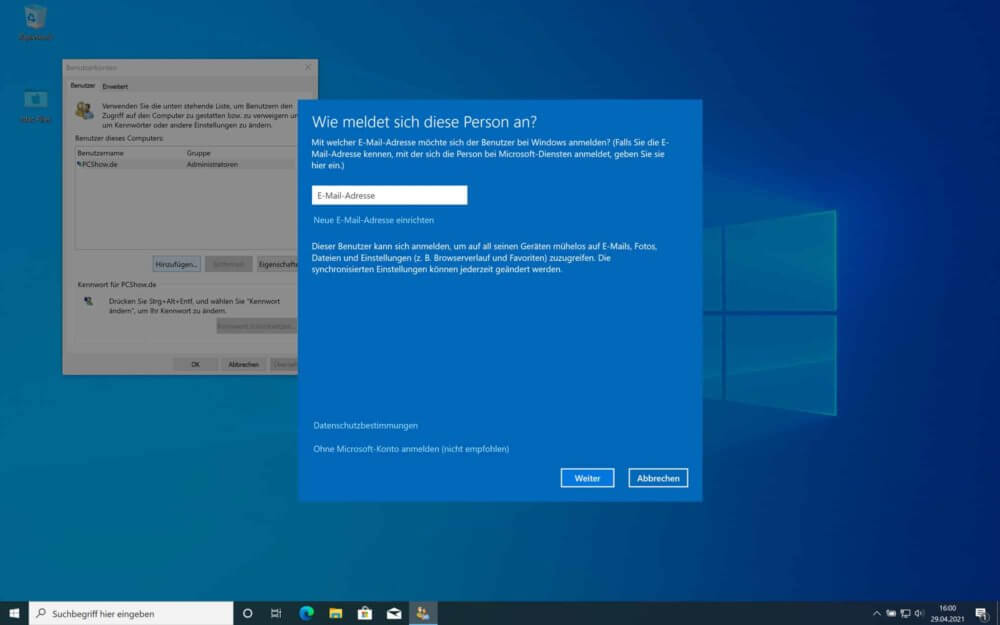Open the network status tray icon
This screenshot has height=625, width=1000.
(x=905, y=614)
